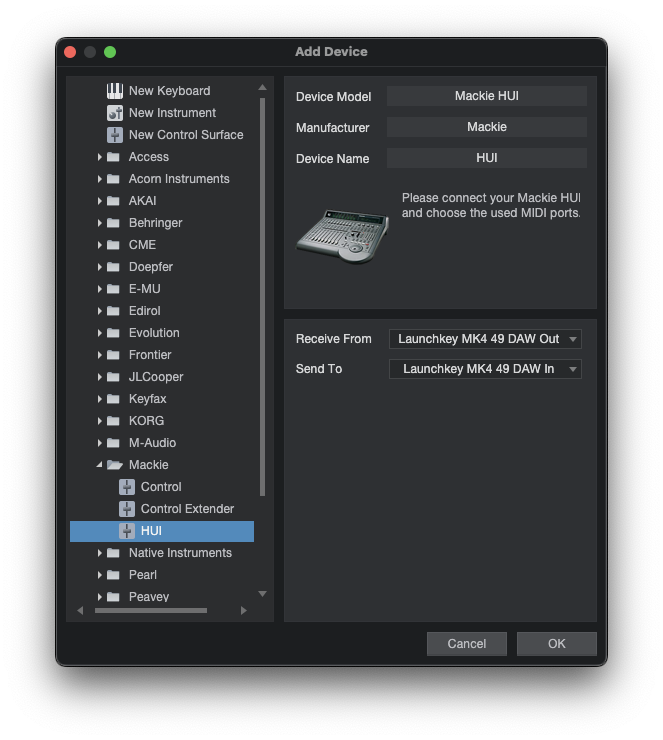Screen dimensions: 663x740
Task: Click the scroll up arrow
Action: click(262, 87)
